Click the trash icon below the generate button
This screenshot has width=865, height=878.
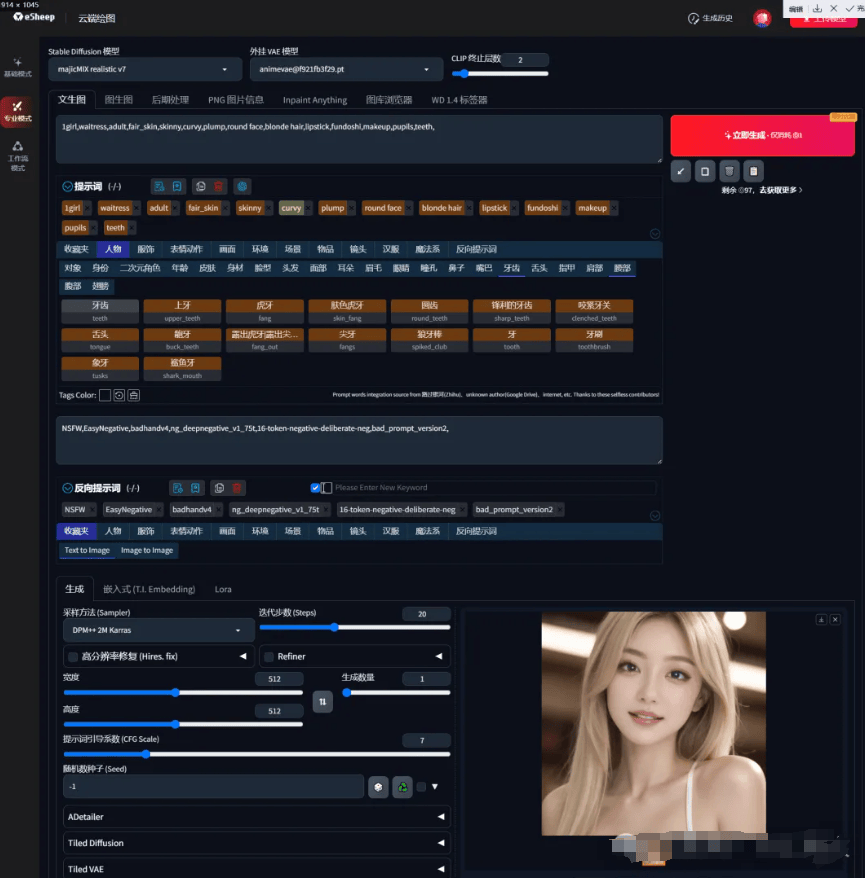click(730, 171)
